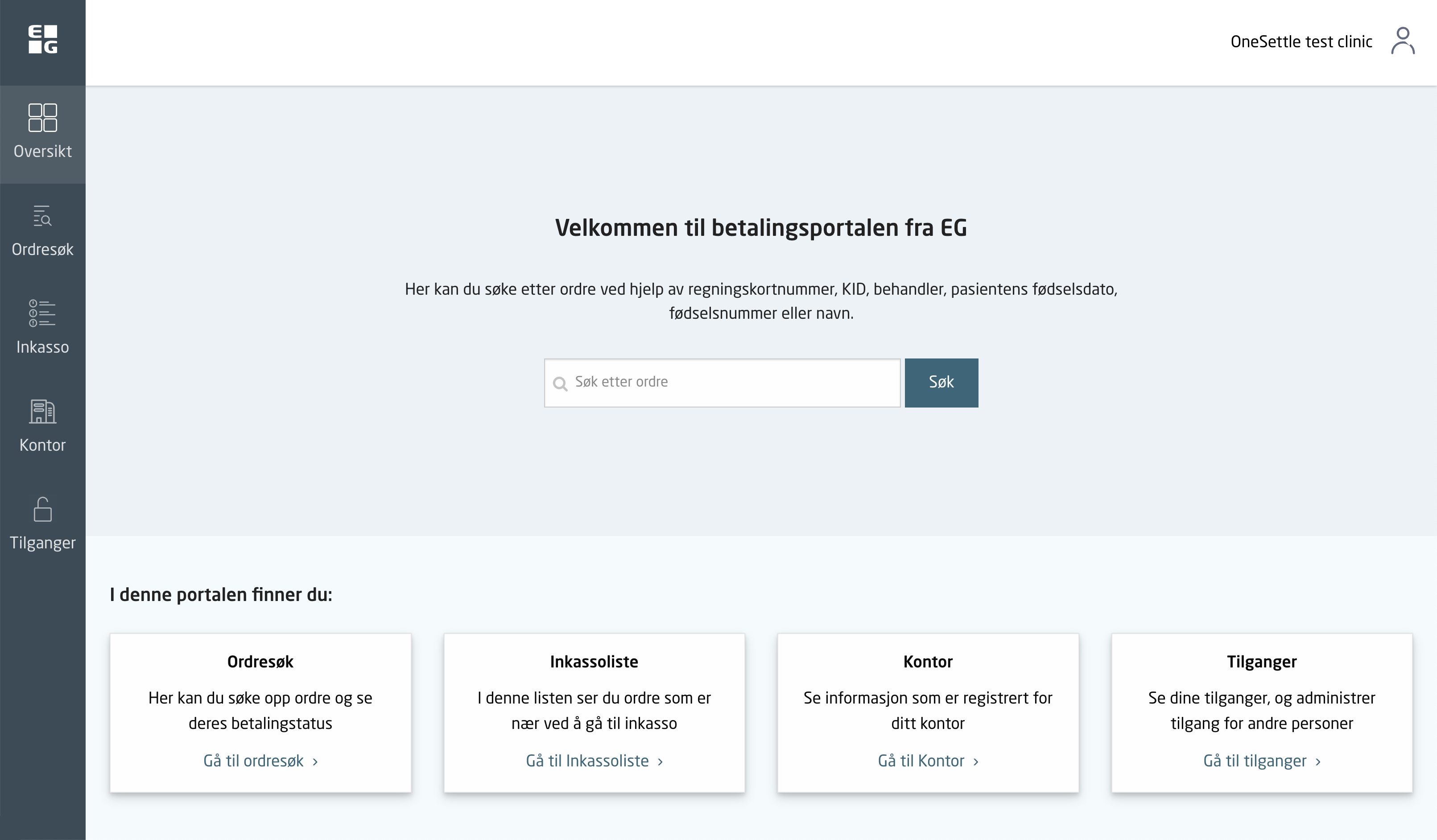Select the Oversikt grid icon

tap(43, 117)
